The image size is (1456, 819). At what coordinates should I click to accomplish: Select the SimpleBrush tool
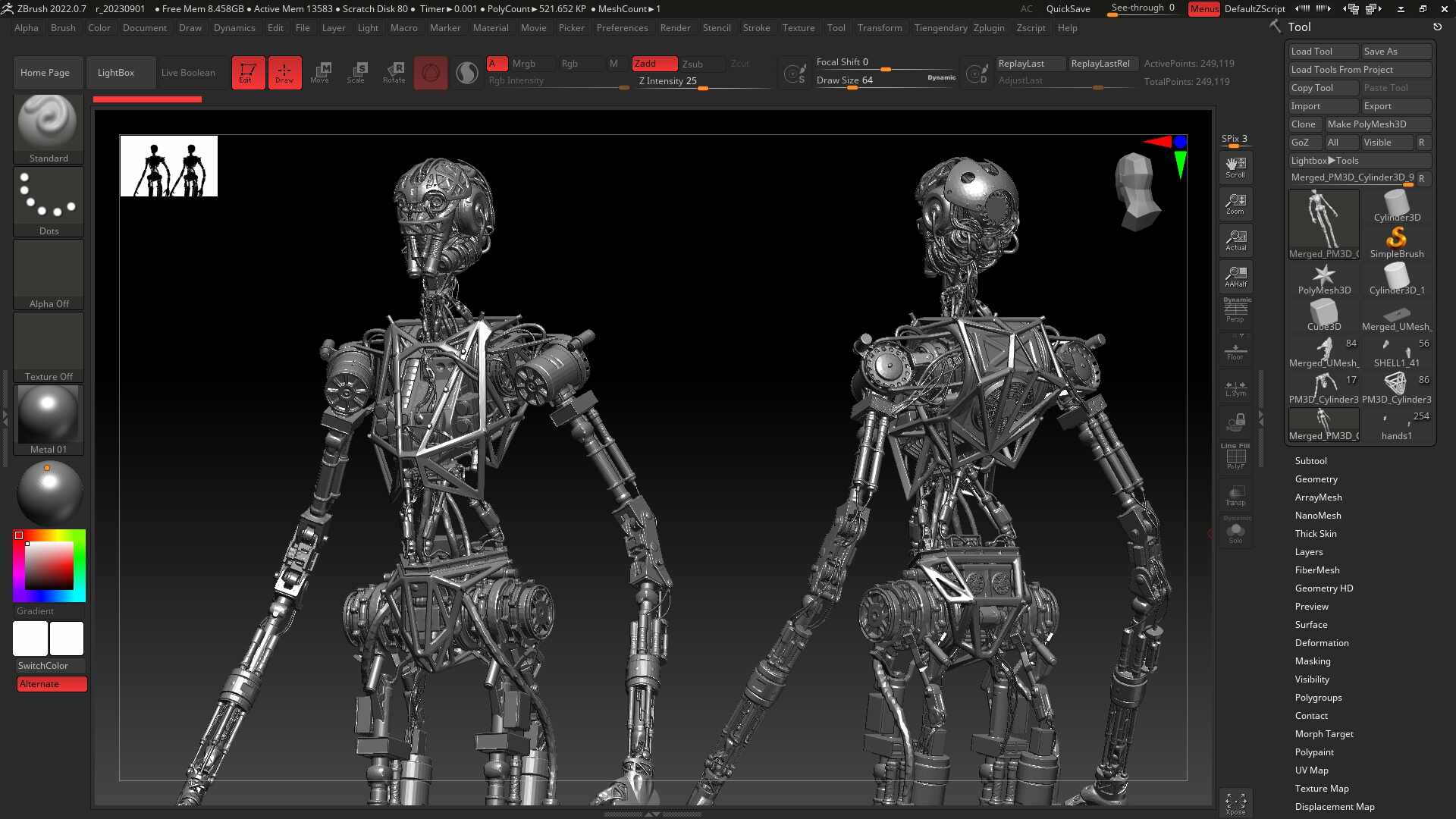[1397, 243]
